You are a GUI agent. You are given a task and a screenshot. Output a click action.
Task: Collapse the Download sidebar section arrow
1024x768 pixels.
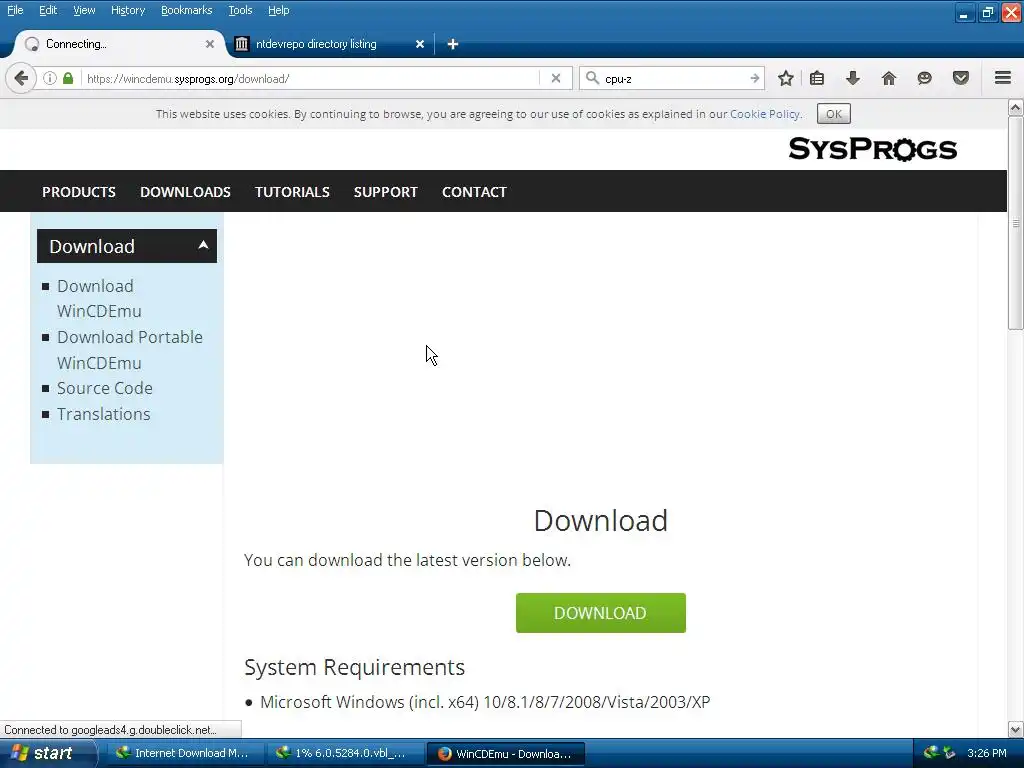pyautogui.click(x=203, y=245)
